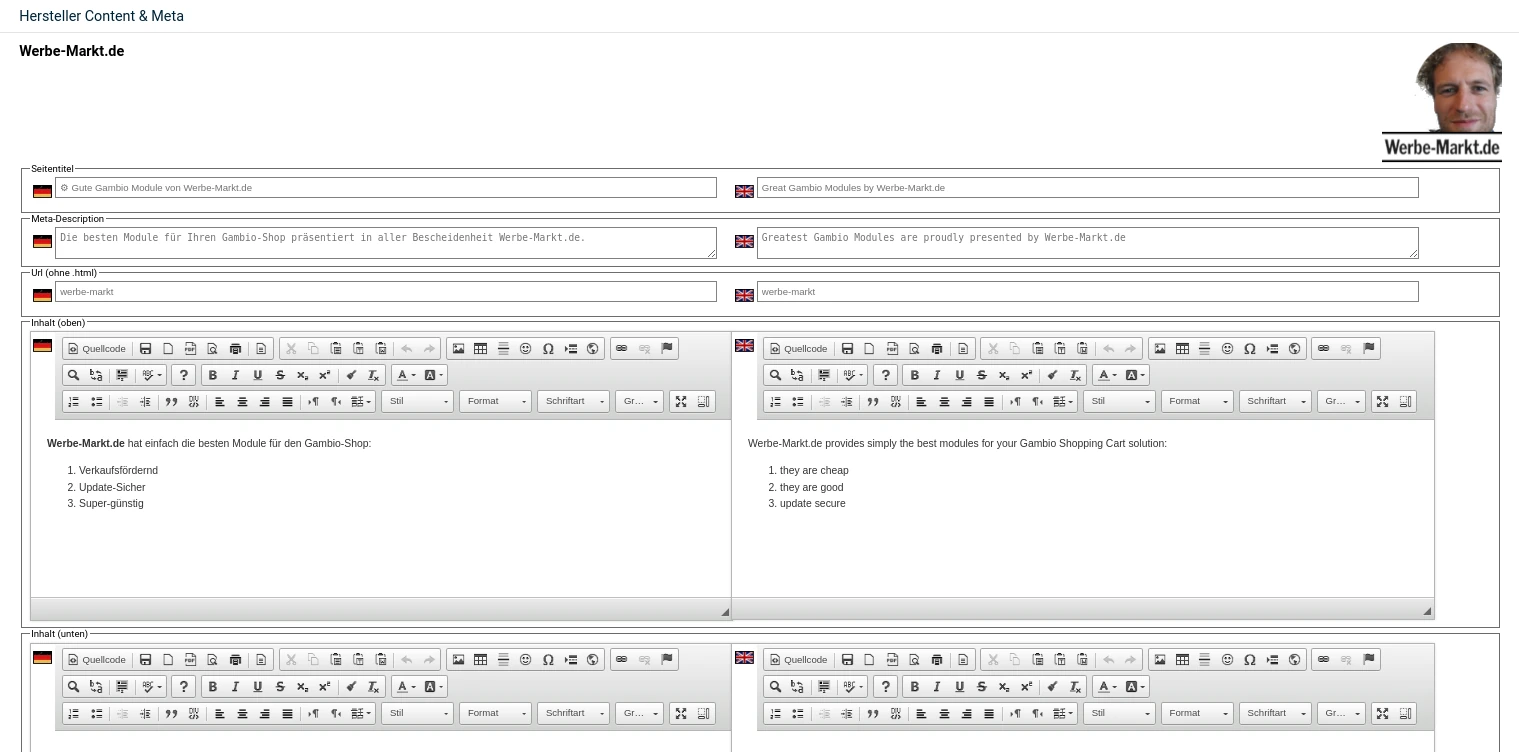Print from German Inhalt (unten) editor toolbar

point(235,660)
